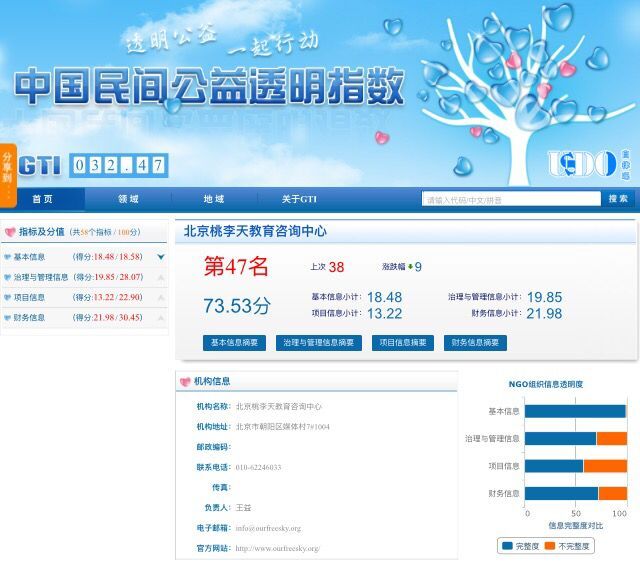
Task: Click heart icon beside 指标及分值 heading
Action: (10, 232)
